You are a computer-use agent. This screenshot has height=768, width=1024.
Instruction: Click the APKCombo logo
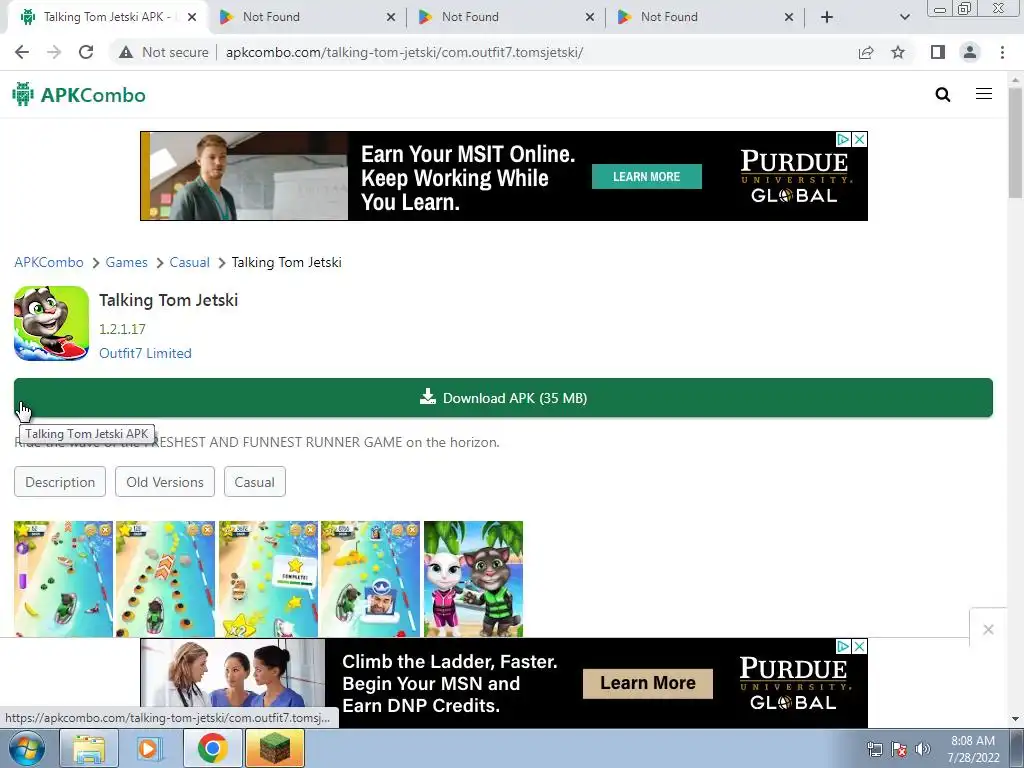point(79,95)
